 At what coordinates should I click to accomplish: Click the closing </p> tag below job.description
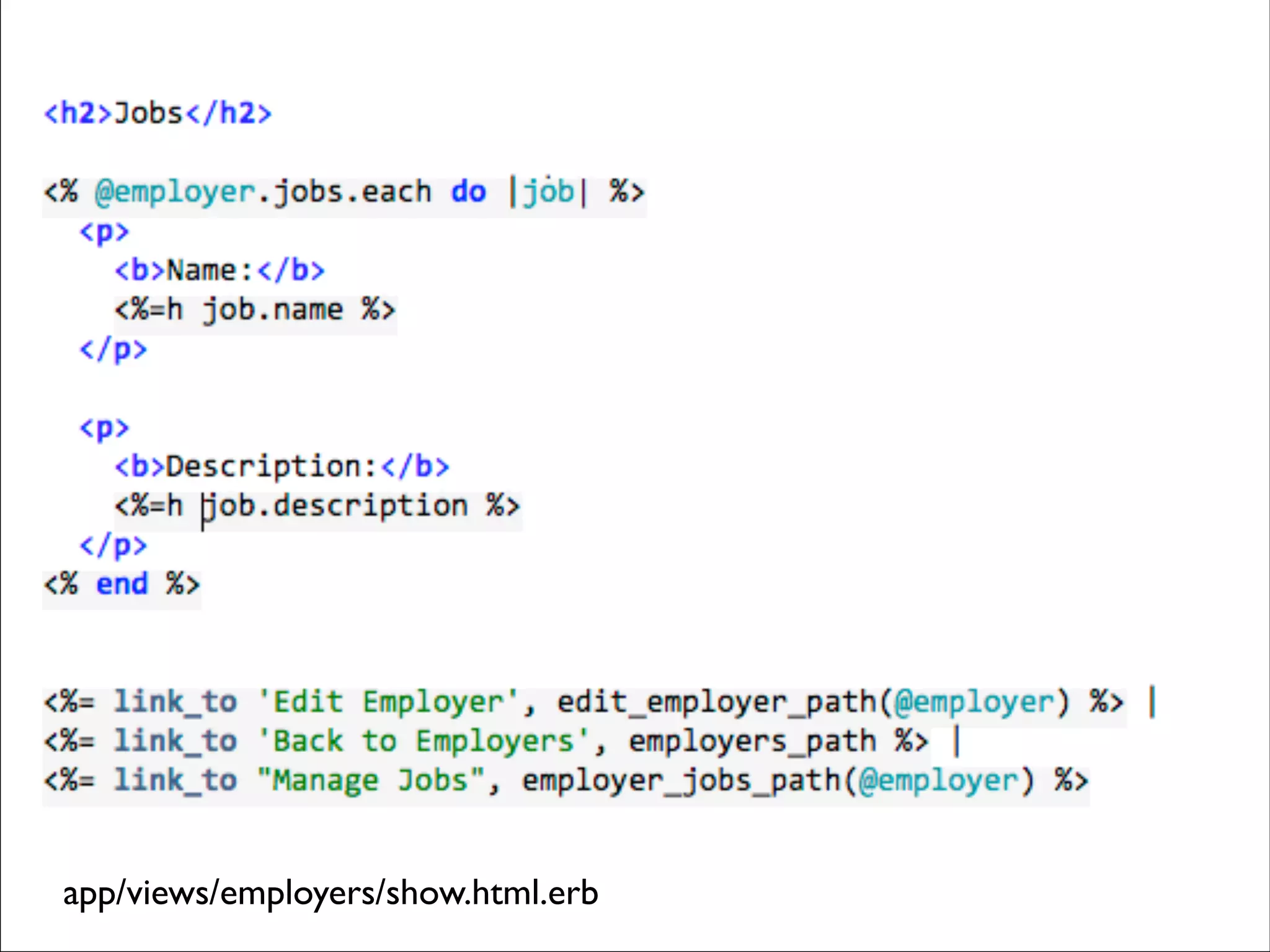[x=113, y=545]
